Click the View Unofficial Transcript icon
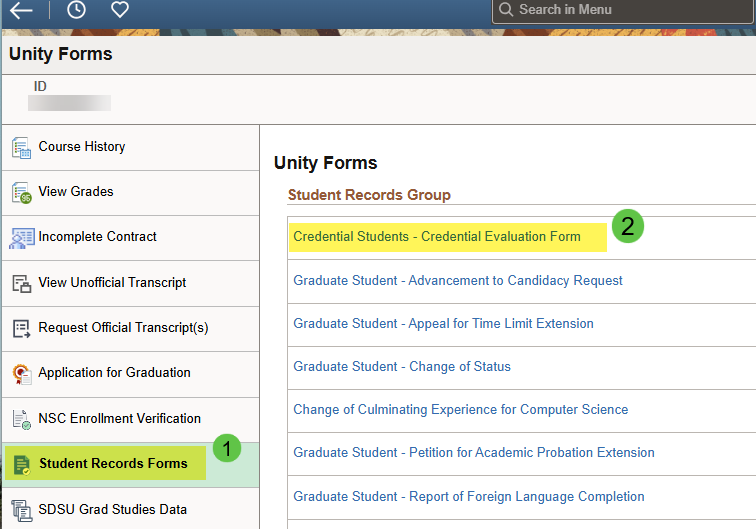The width and height of the screenshot is (756, 529). tap(21, 284)
